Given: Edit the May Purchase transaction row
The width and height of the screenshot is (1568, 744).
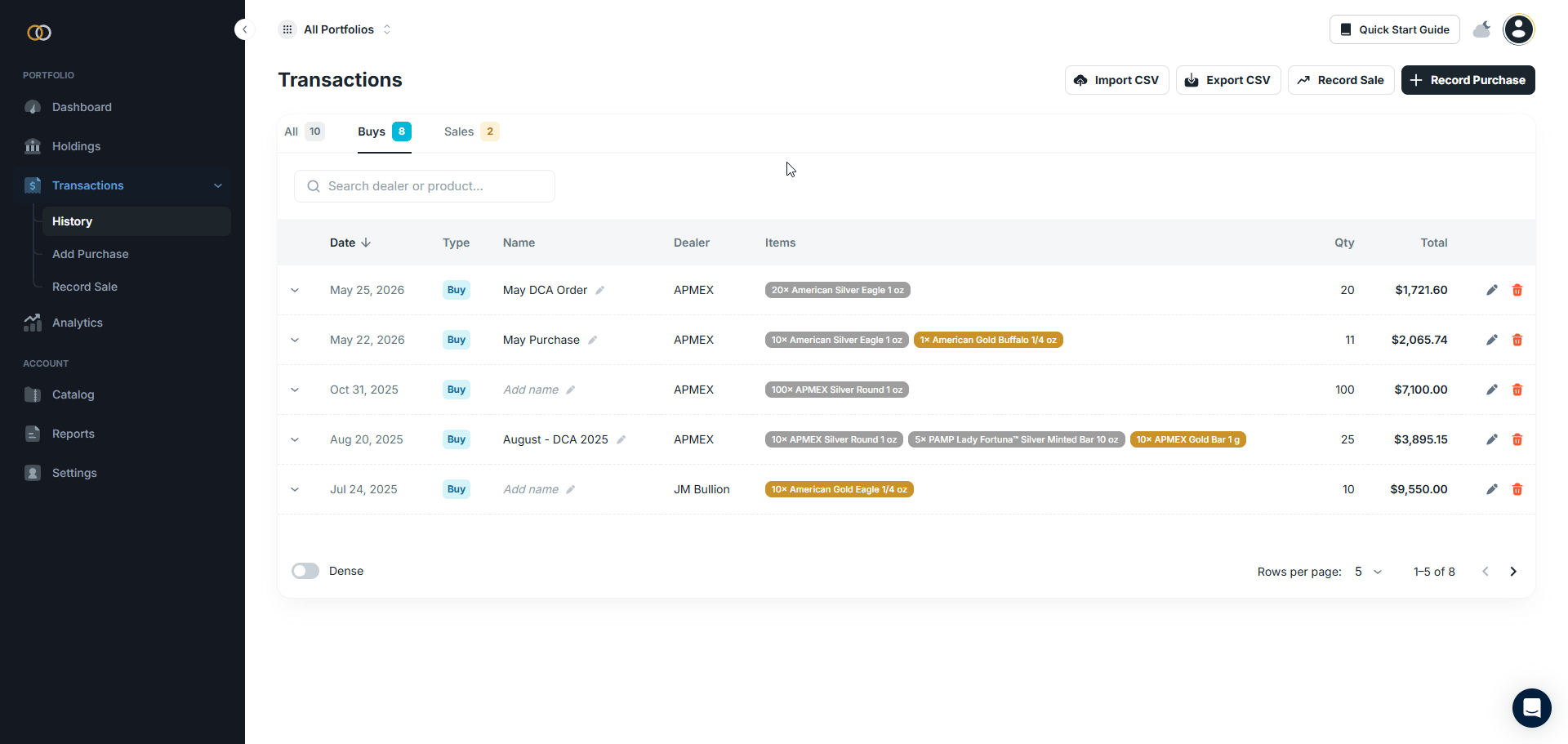Looking at the screenshot, I should pyautogui.click(x=1492, y=340).
